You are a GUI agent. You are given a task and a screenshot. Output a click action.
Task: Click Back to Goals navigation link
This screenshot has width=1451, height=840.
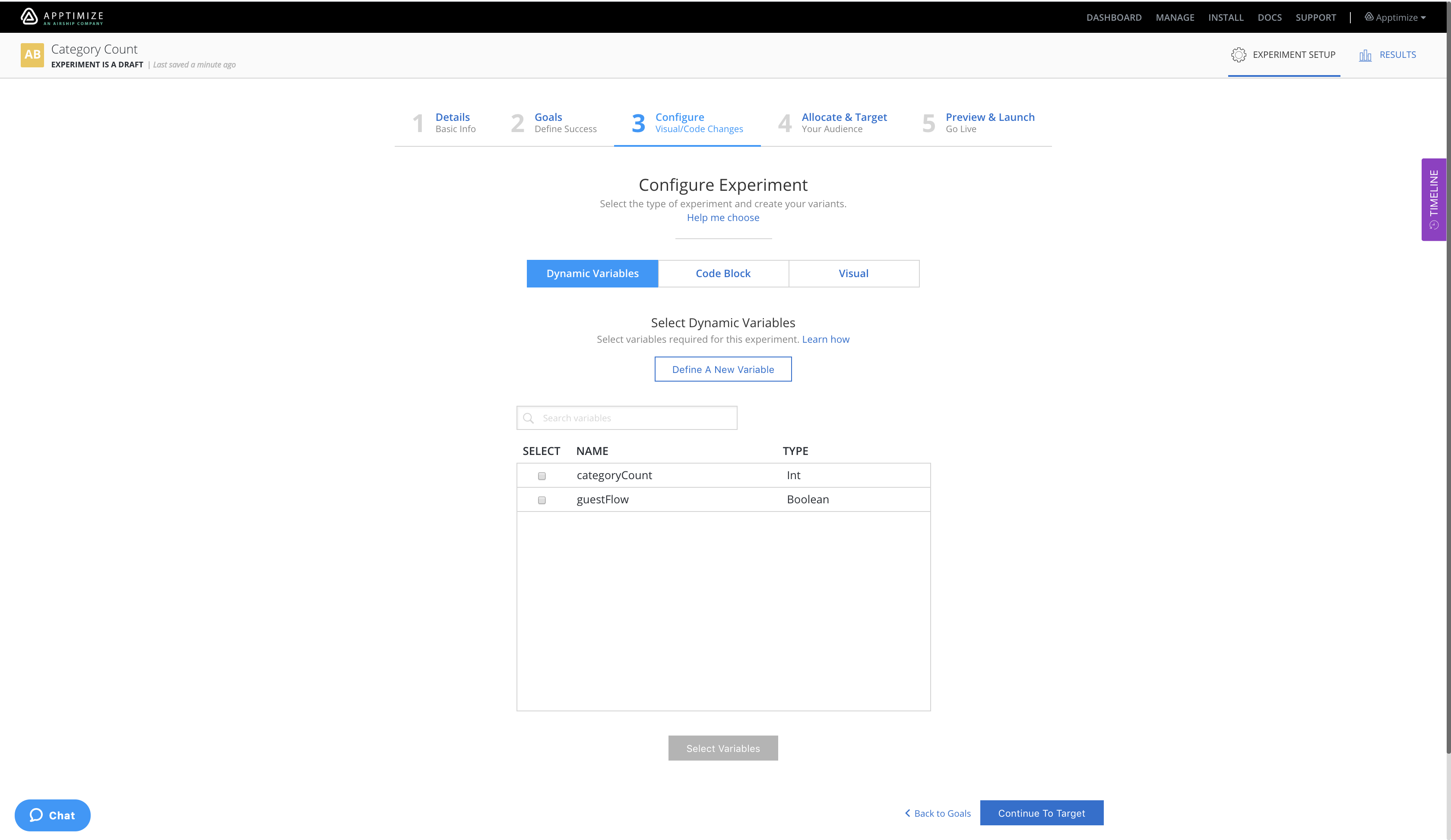[937, 813]
